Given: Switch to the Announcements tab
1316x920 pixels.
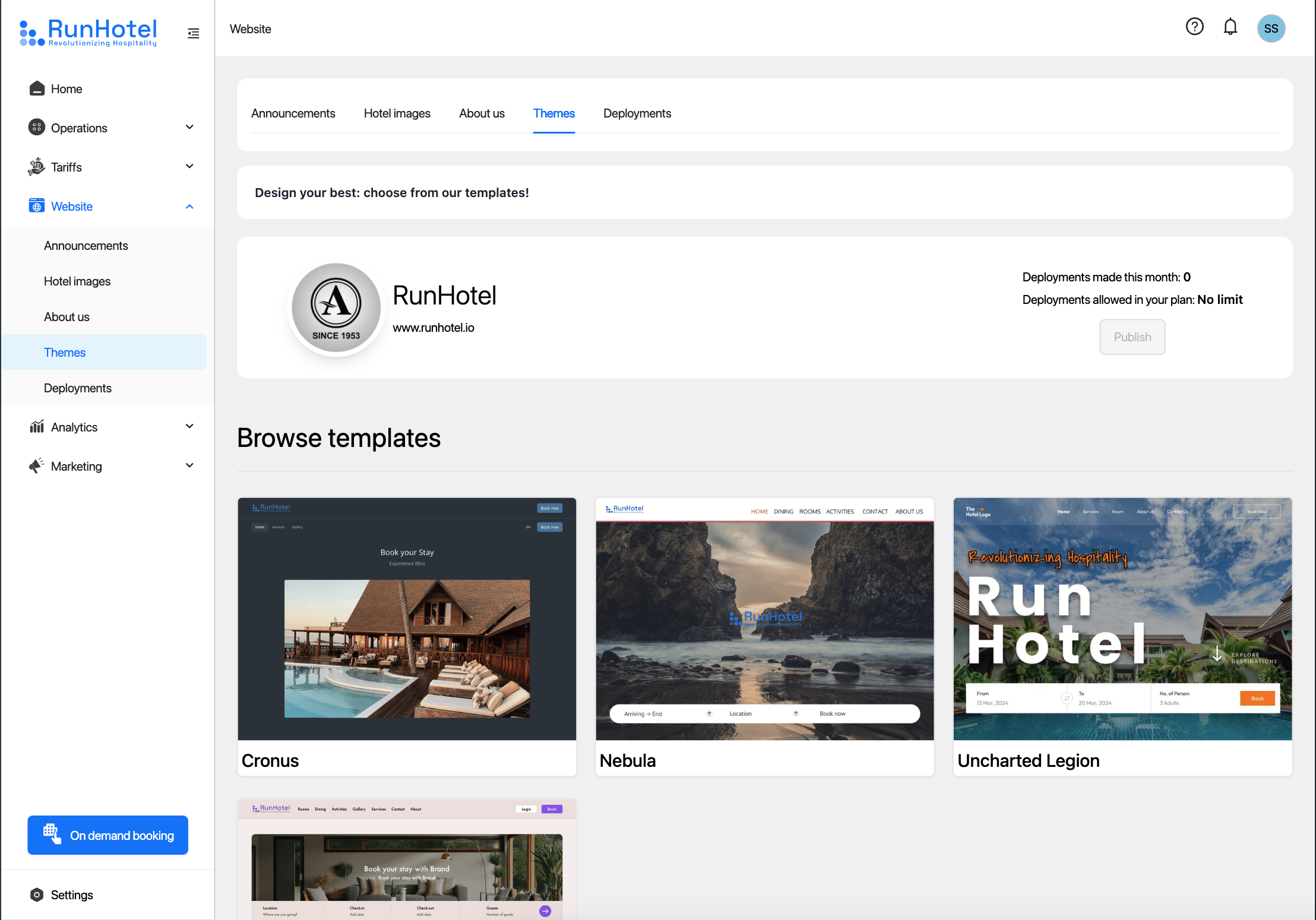Looking at the screenshot, I should (293, 113).
